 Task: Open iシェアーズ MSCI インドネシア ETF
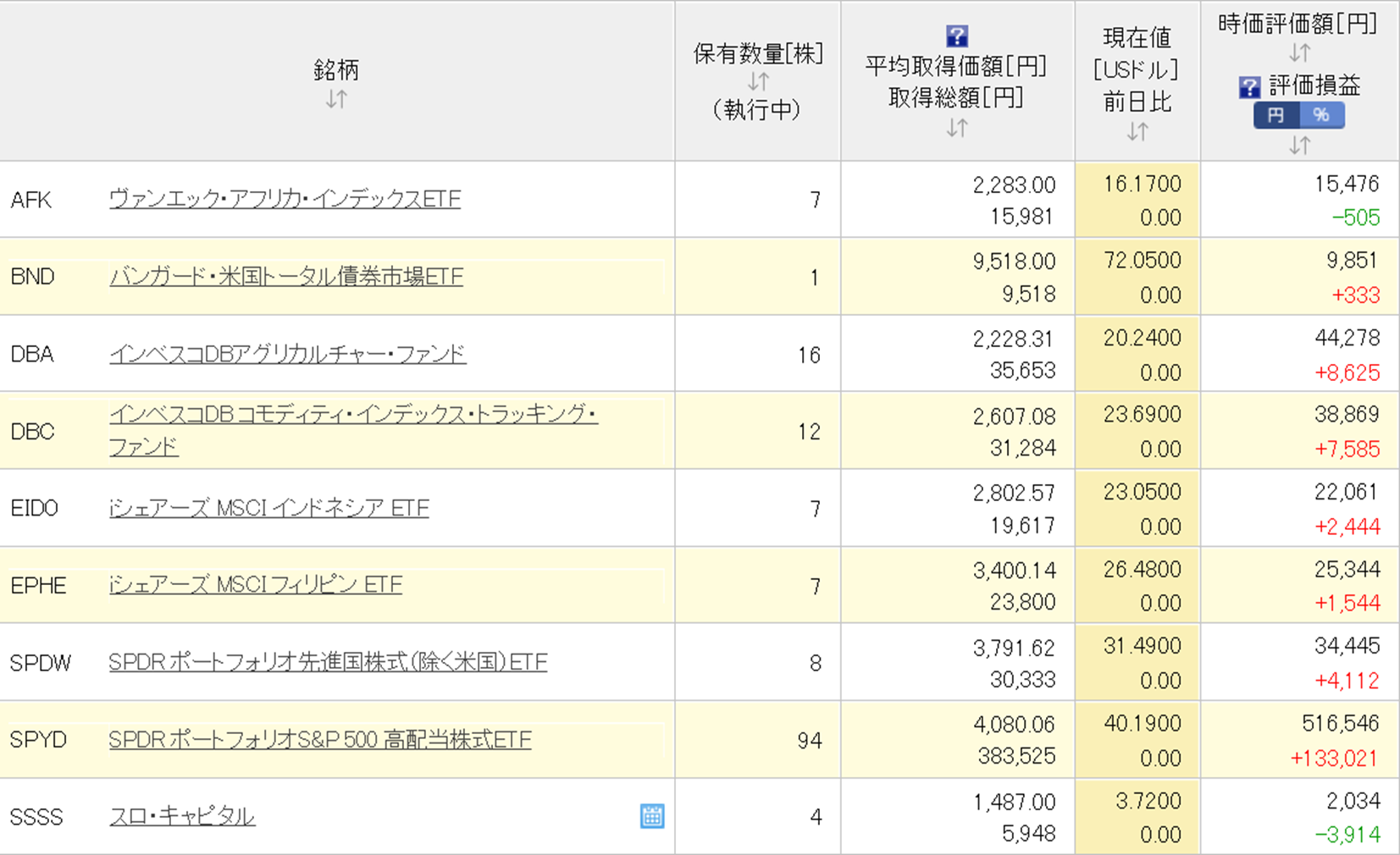[x=268, y=508]
